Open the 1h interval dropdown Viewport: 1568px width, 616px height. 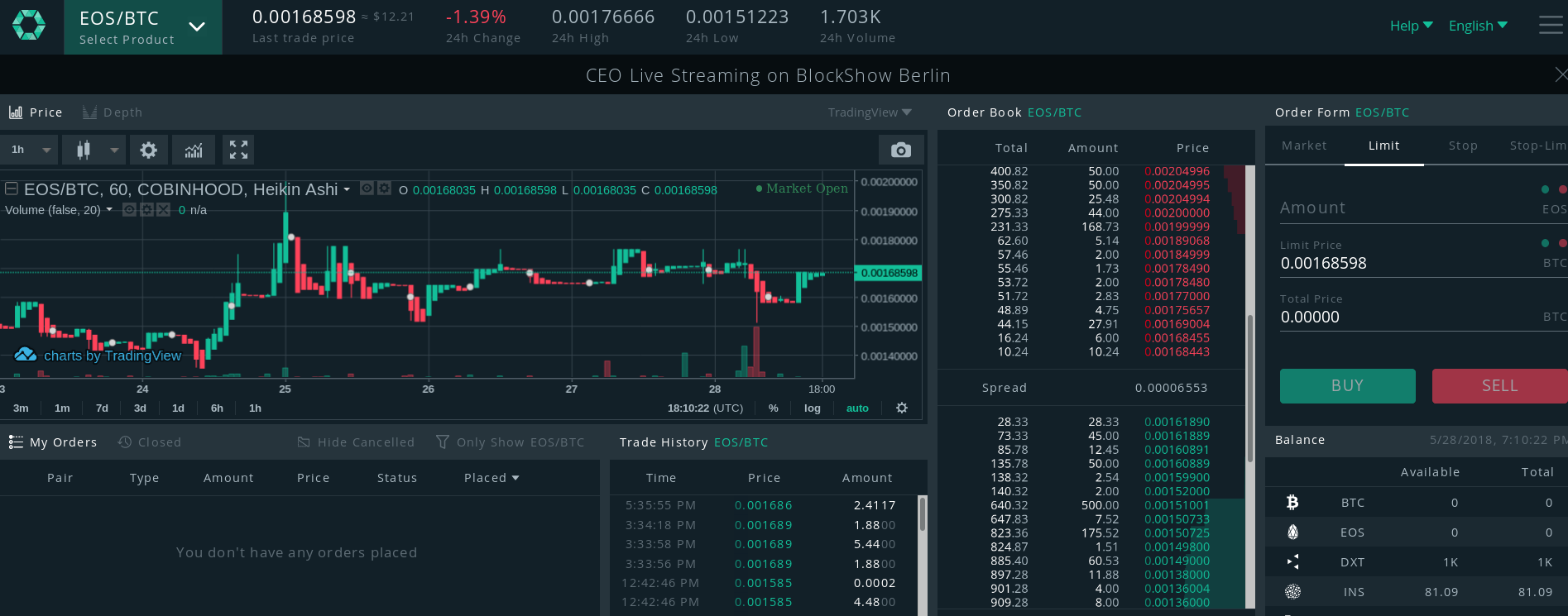tap(30, 150)
